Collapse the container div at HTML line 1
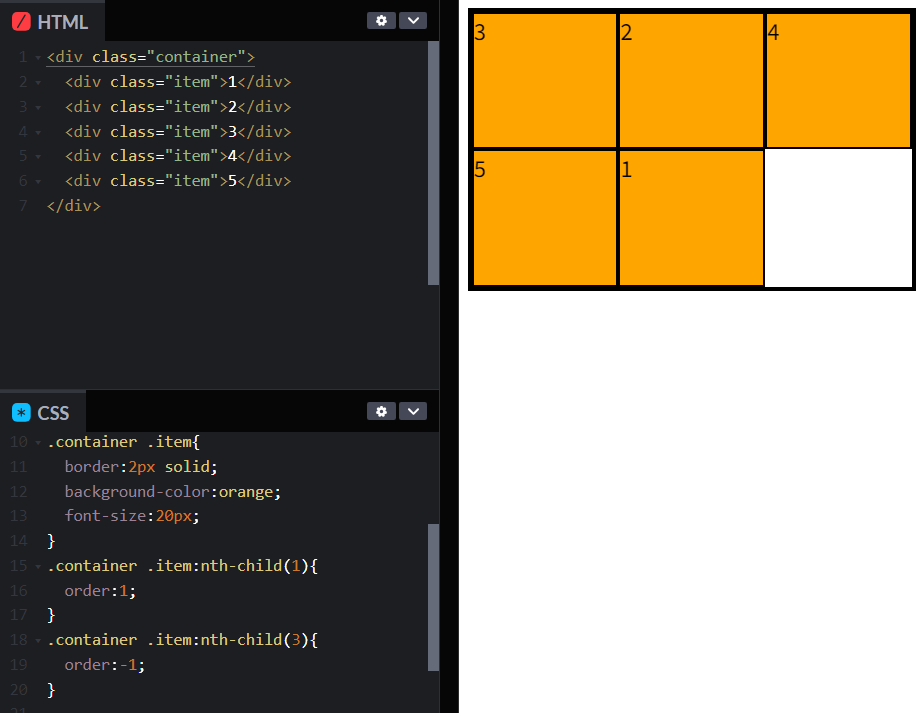This screenshot has width=917, height=713. click(38, 57)
